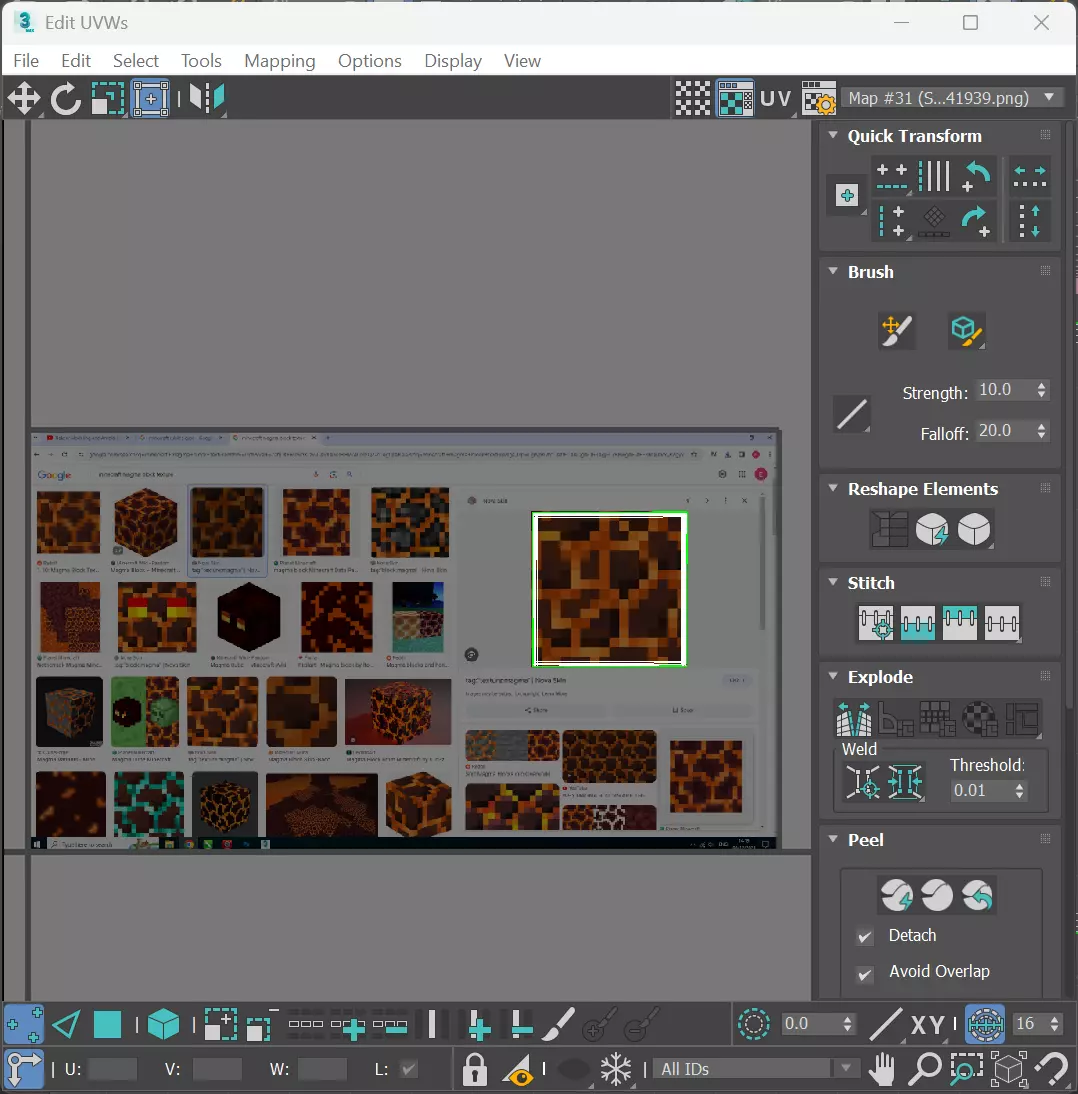The image size is (1078, 1094).
Task: Adjust the weld Threshold spinner
Action: pos(1019,790)
